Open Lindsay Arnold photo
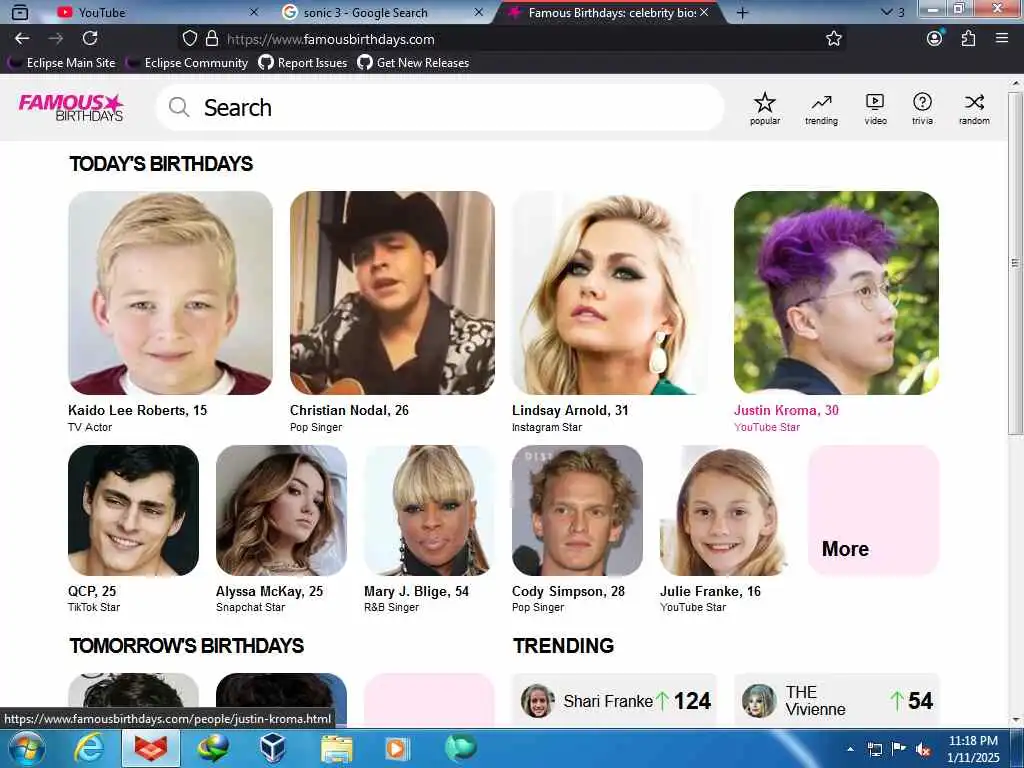This screenshot has height=768, width=1024. tap(614, 293)
